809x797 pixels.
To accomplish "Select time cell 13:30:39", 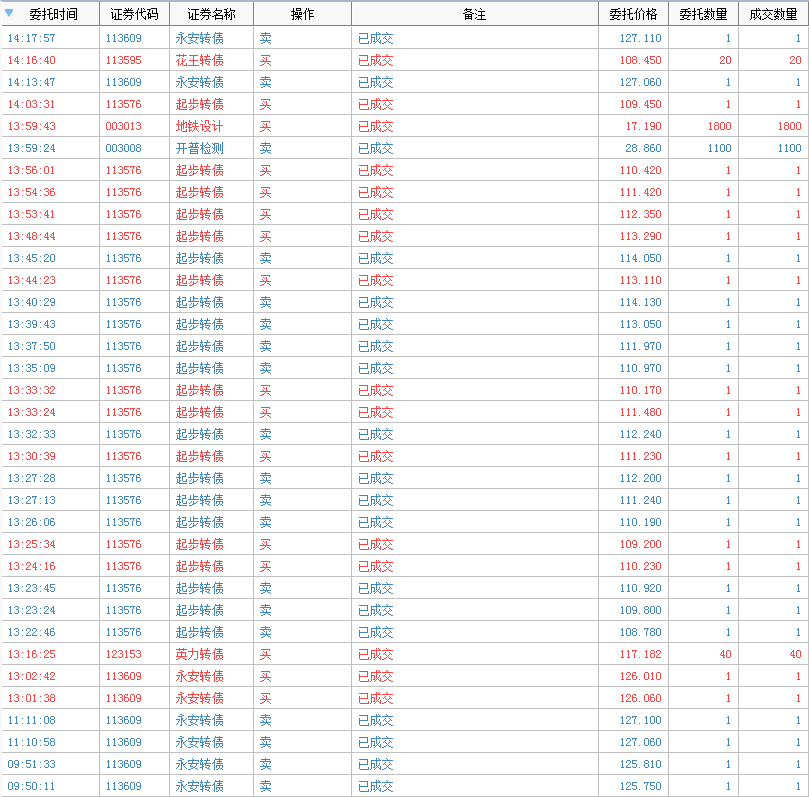I will point(31,457).
